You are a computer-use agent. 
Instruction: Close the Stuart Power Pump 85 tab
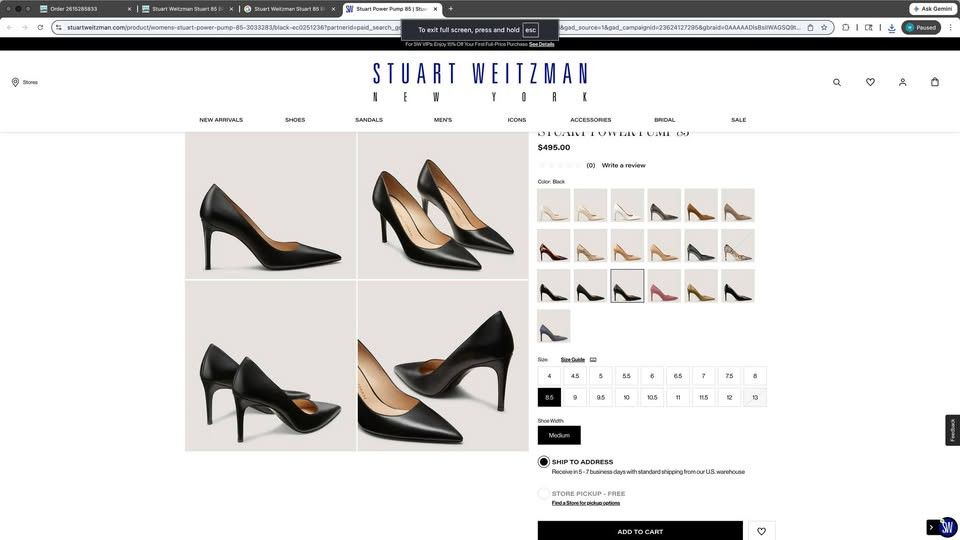435,9
